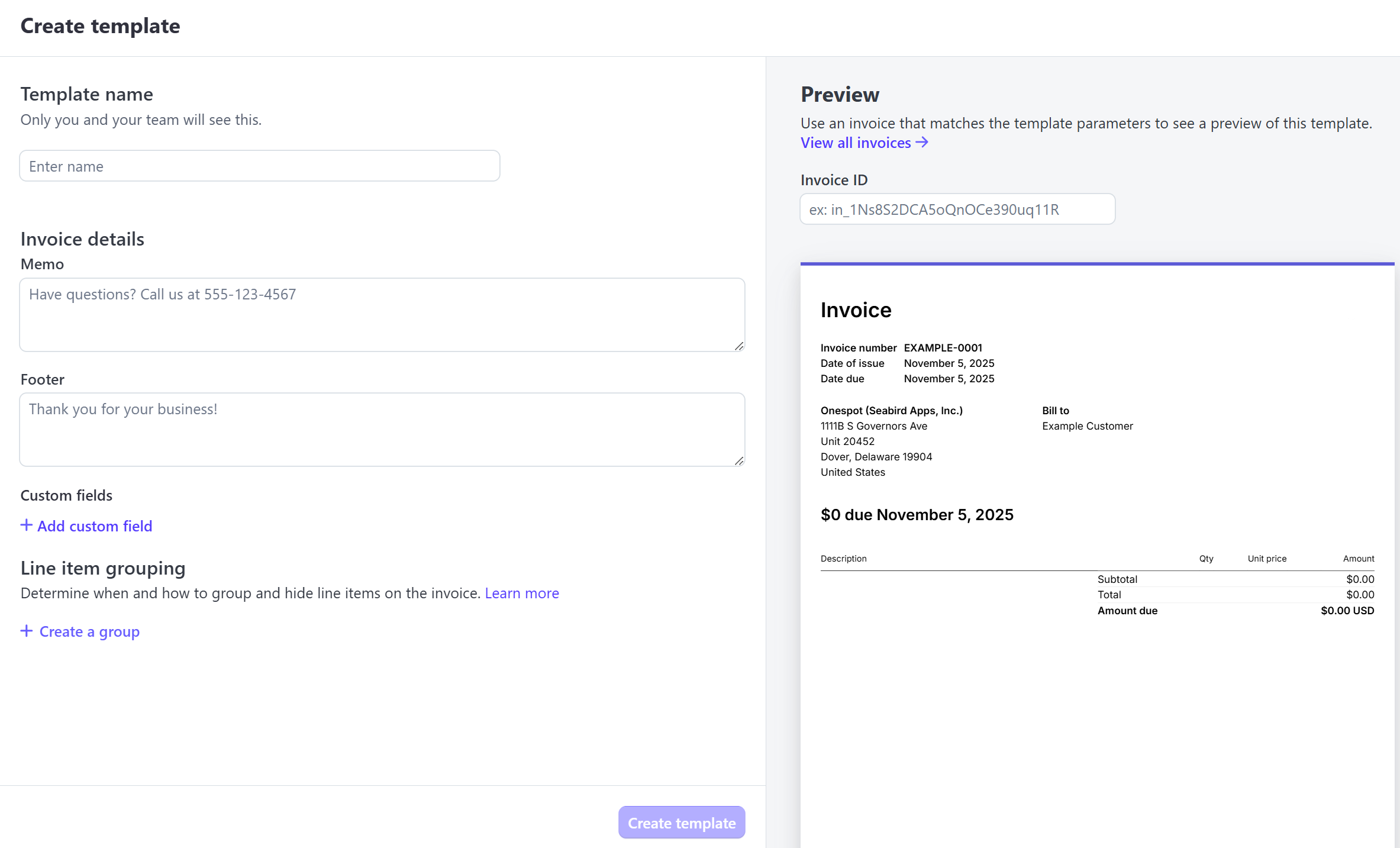Click the Memo textarea resize handle
This screenshot has width=1400, height=848.
click(738, 346)
